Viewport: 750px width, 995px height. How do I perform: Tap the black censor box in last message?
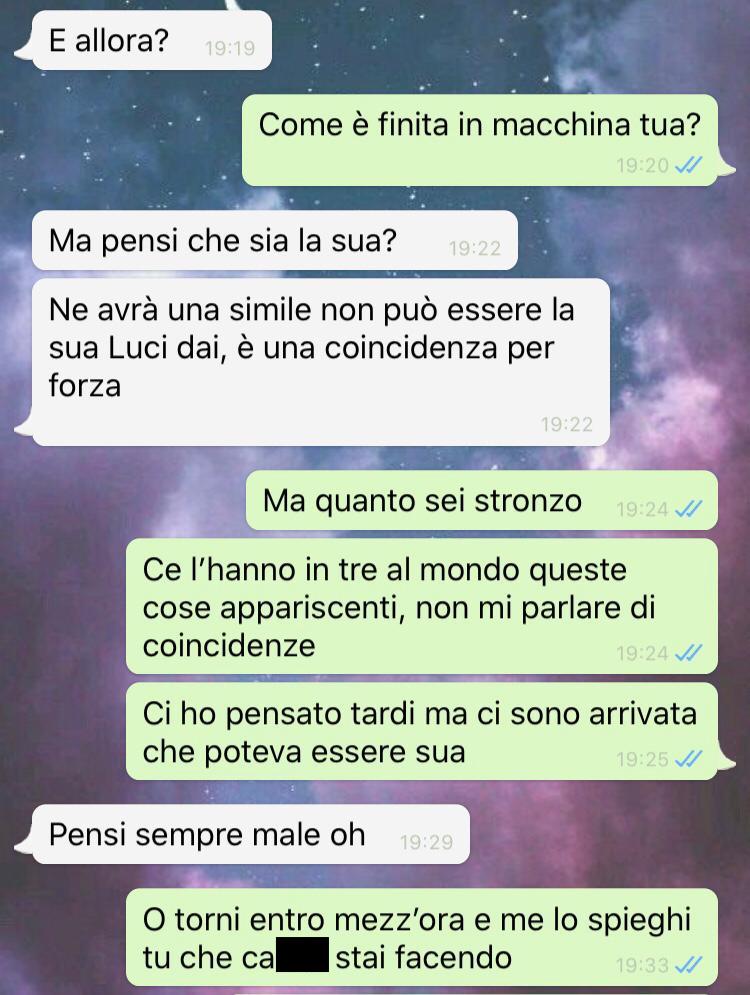pos(302,954)
